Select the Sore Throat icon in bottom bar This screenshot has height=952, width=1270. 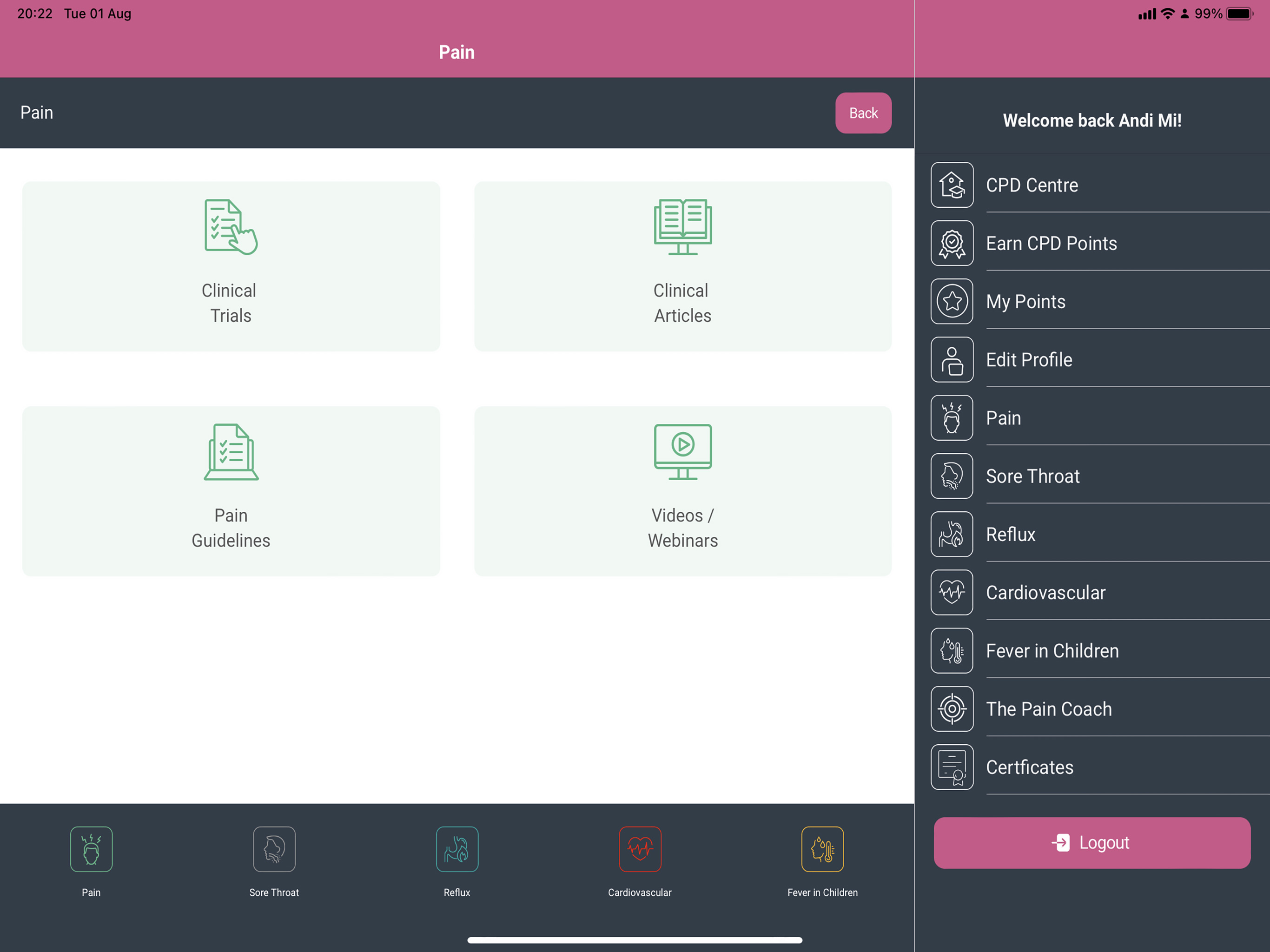point(274,849)
